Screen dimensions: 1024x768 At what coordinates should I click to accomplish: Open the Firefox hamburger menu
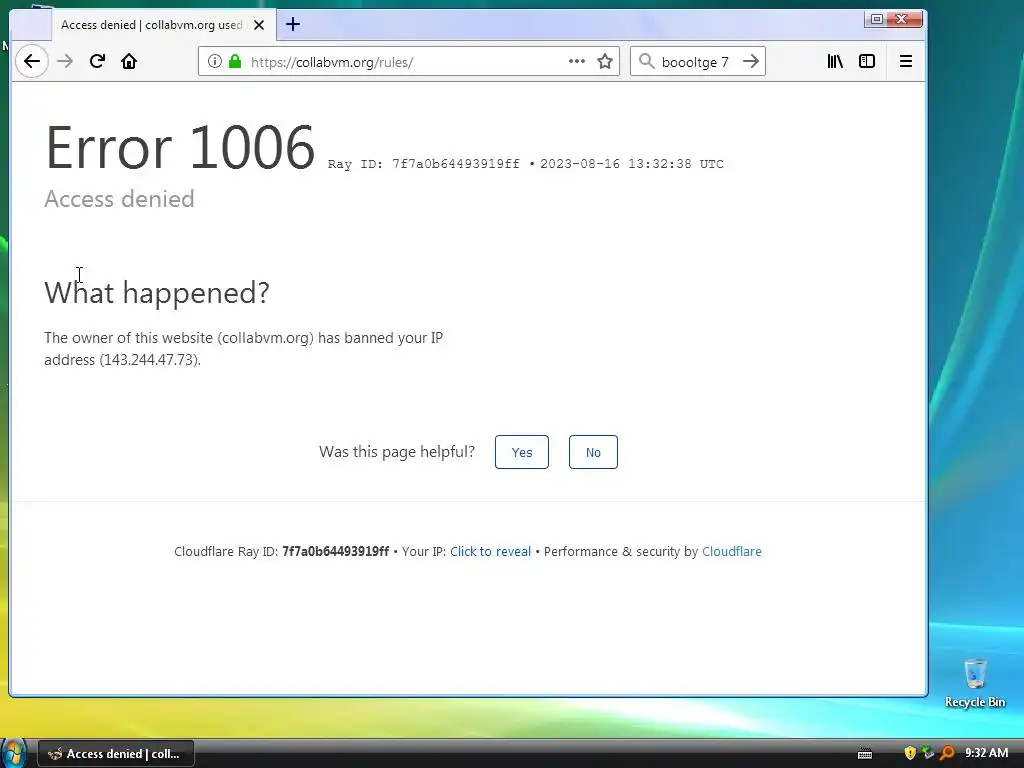(x=906, y=61)
